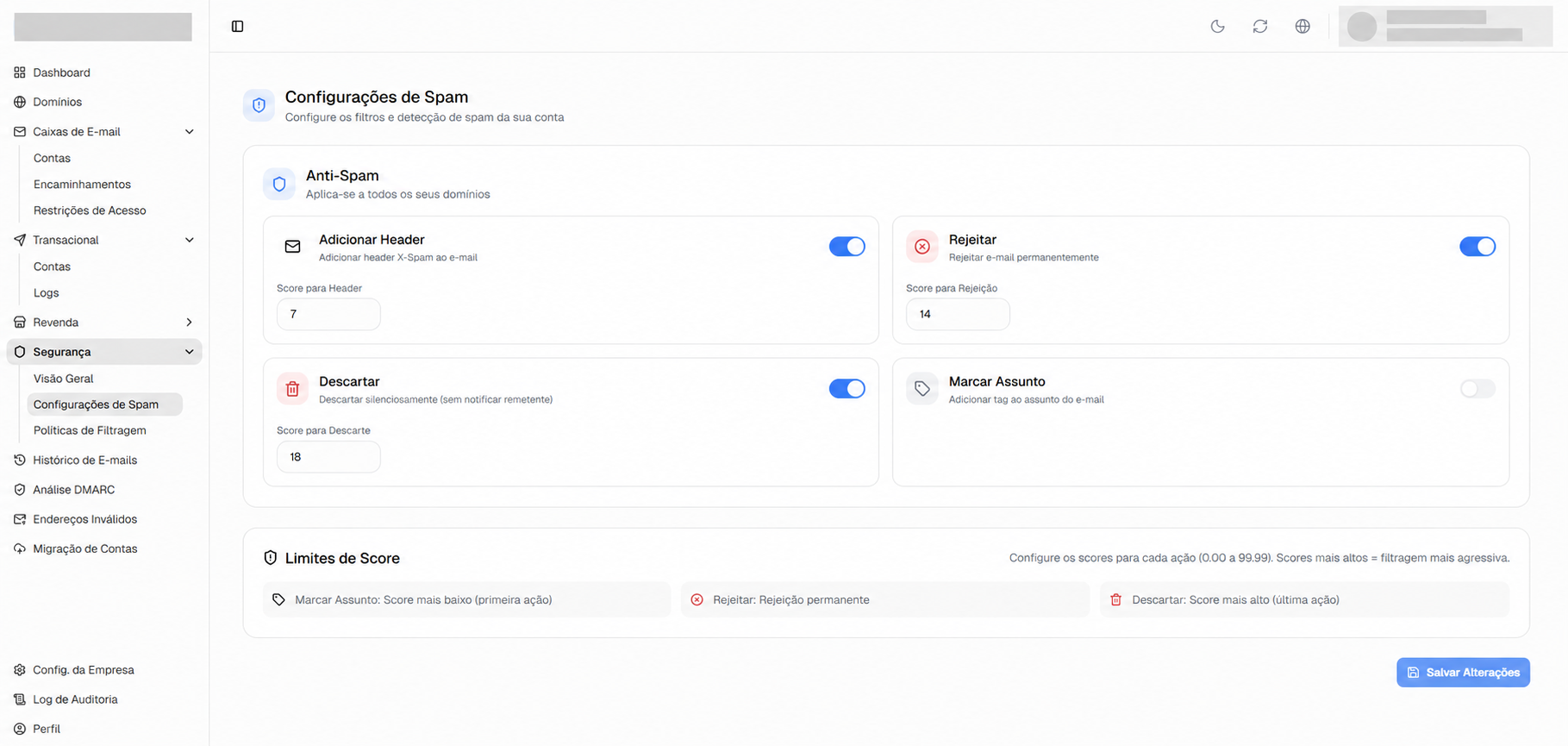The width and height of the screenshot is (1568, 746).
Task: Open the Dashboard link
Action: tap(61, 72)
